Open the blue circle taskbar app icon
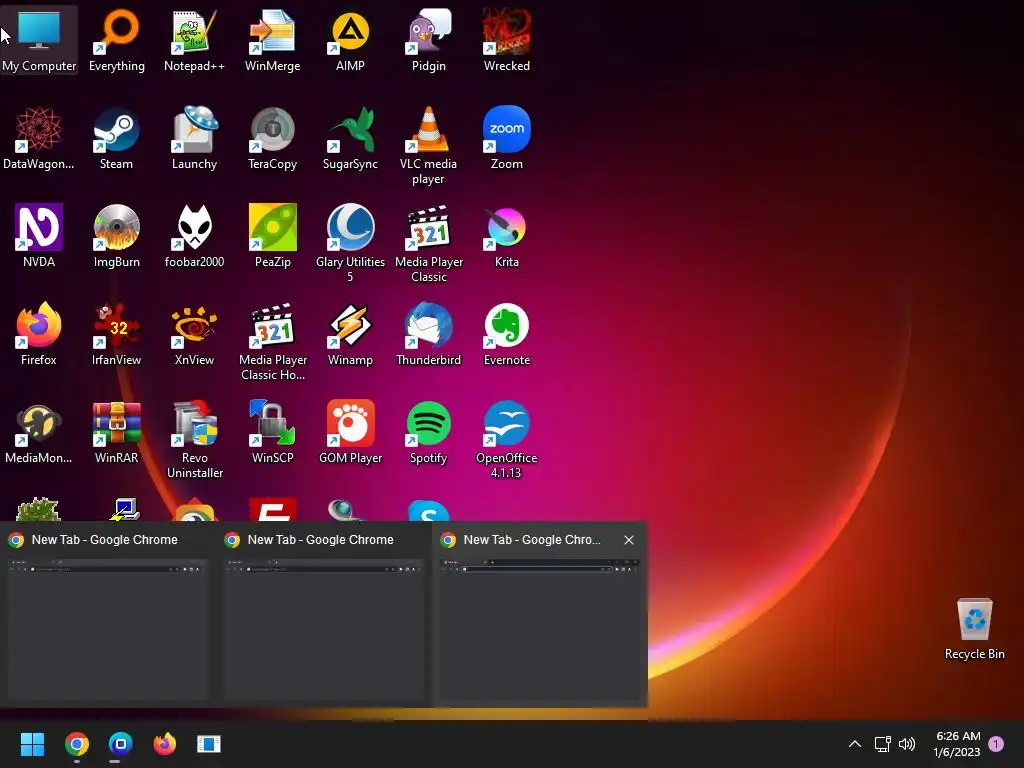This screenshot has height=768, width=1024. click(x=120, y=744)
